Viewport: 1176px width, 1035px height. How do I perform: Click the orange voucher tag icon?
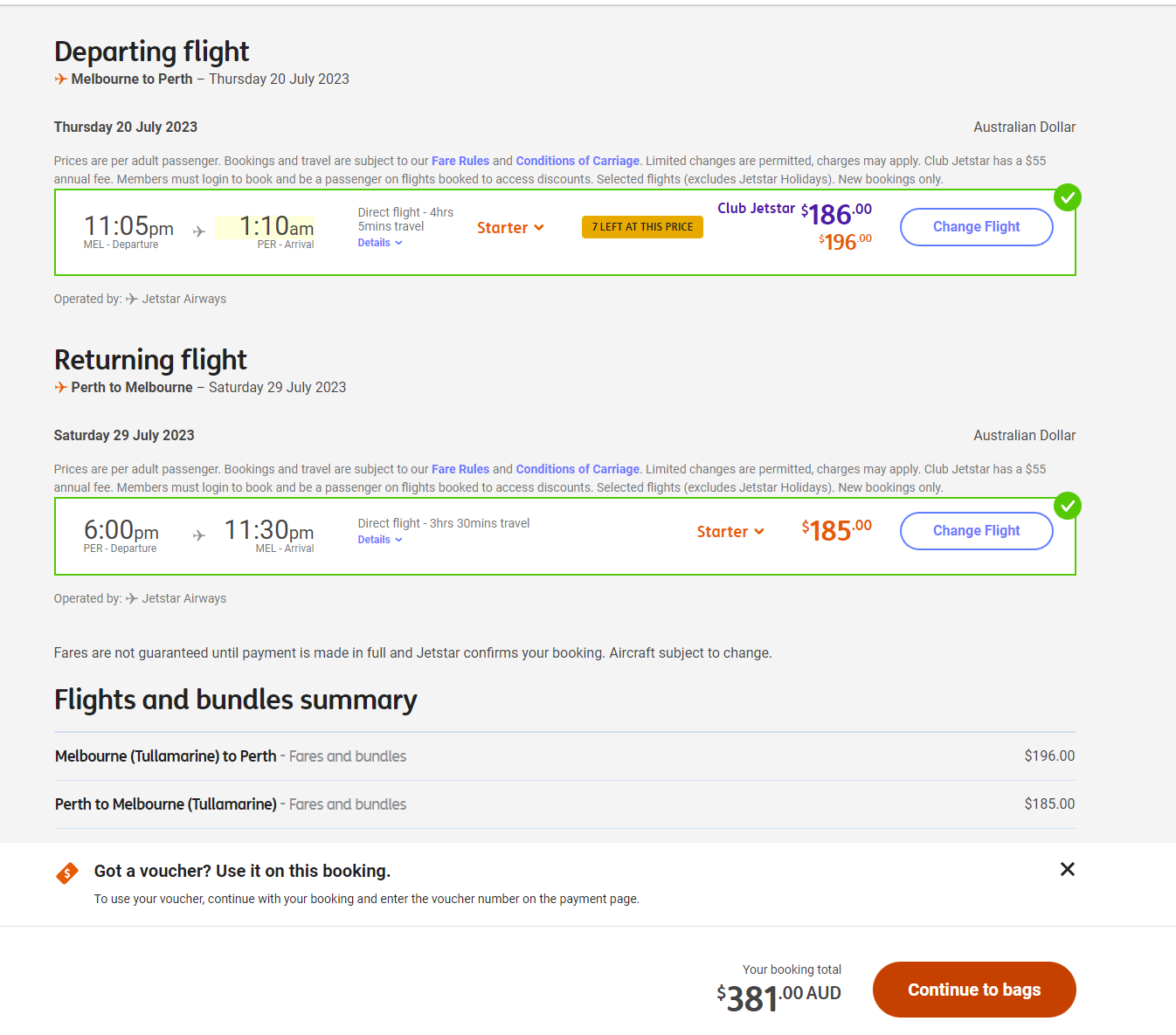[67, 873]
